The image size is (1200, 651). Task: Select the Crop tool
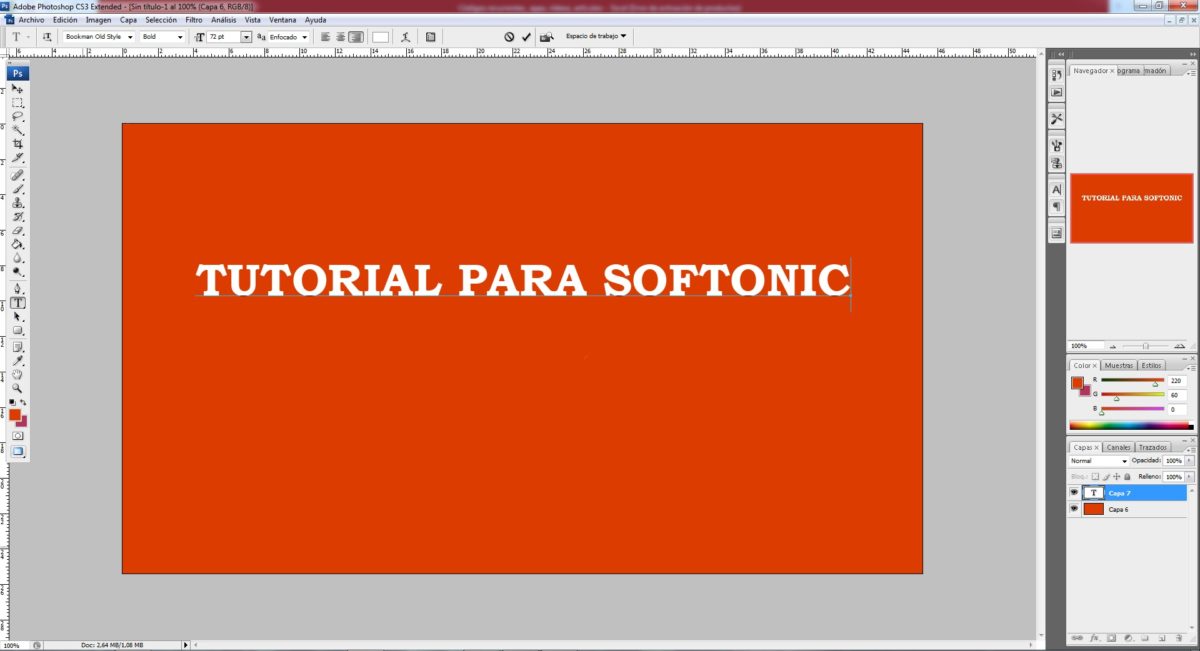point(17,143)
